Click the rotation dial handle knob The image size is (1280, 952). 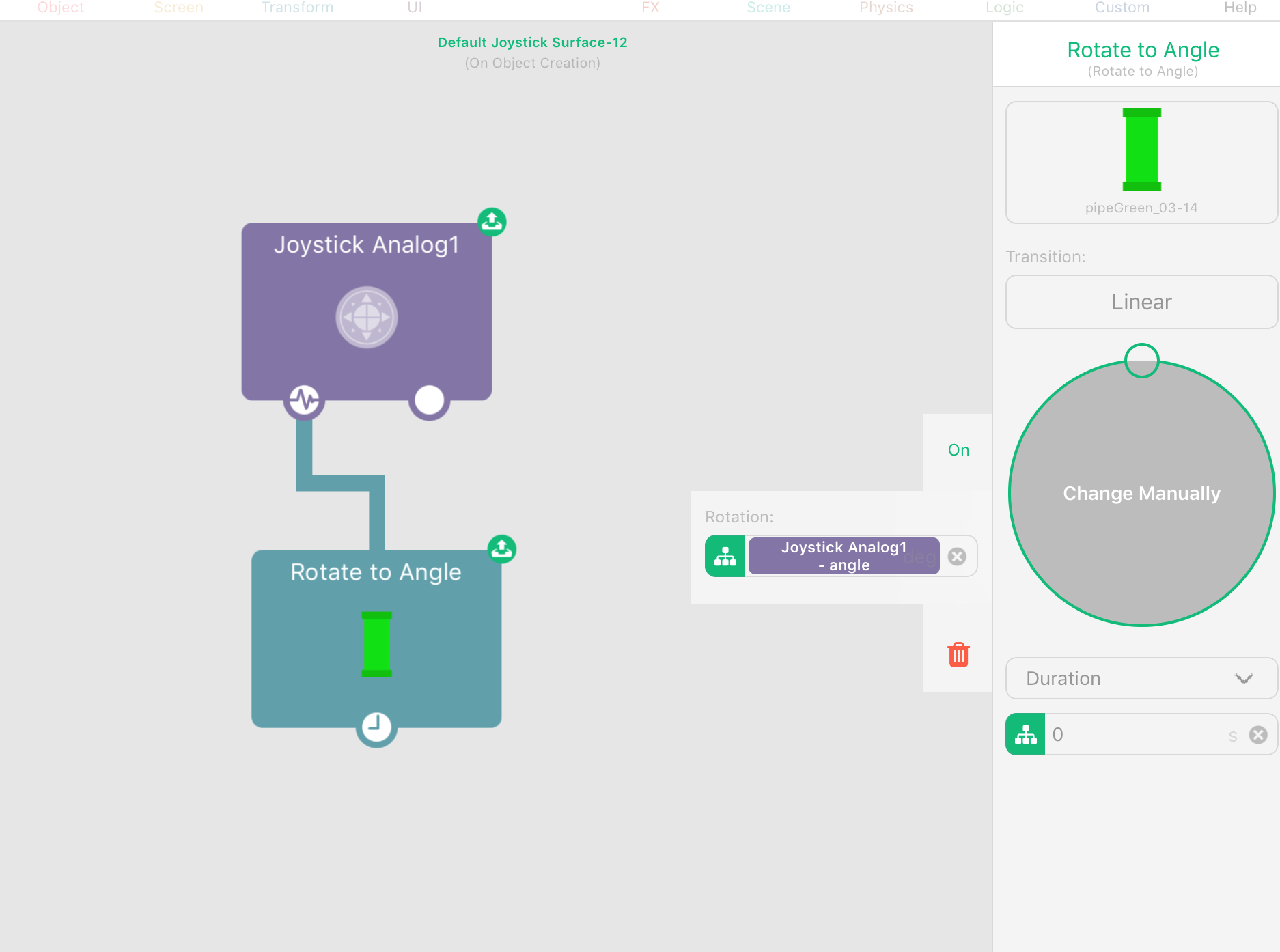1141,361
